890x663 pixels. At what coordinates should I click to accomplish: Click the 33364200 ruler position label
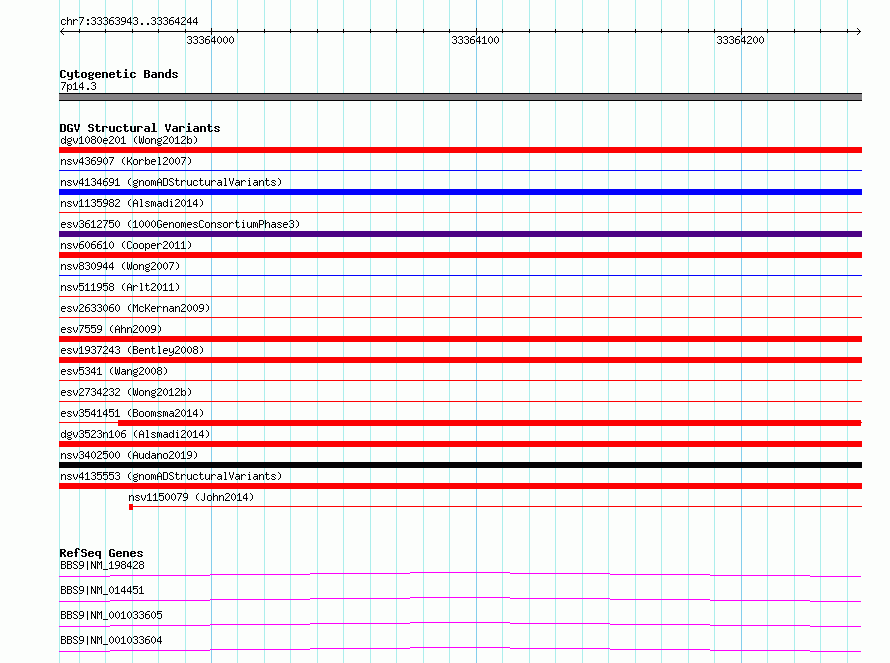[x=740, y=40]
